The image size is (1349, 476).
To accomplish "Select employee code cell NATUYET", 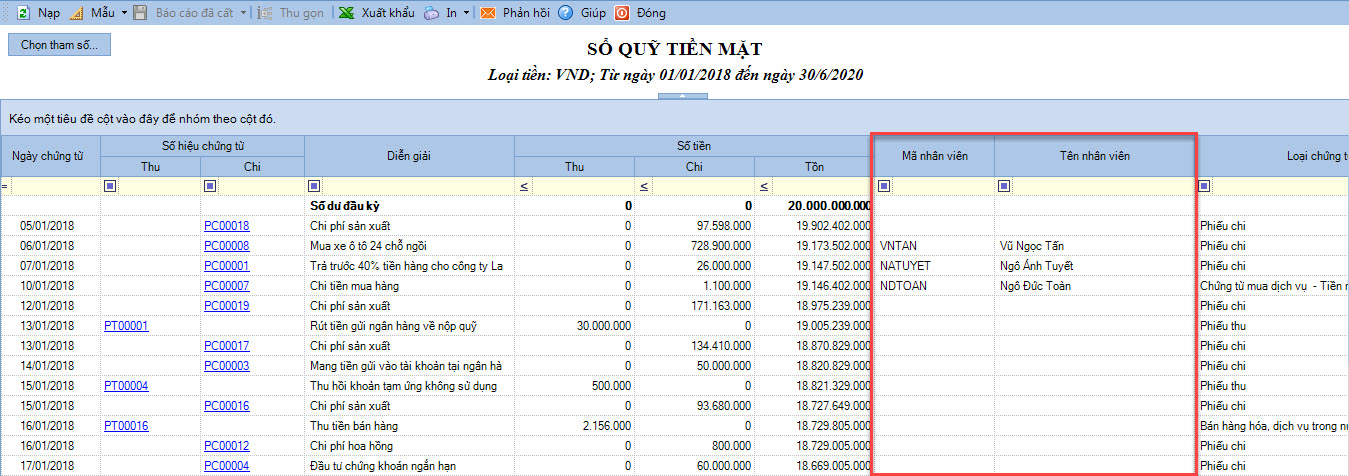I will [x=934, y=266].
